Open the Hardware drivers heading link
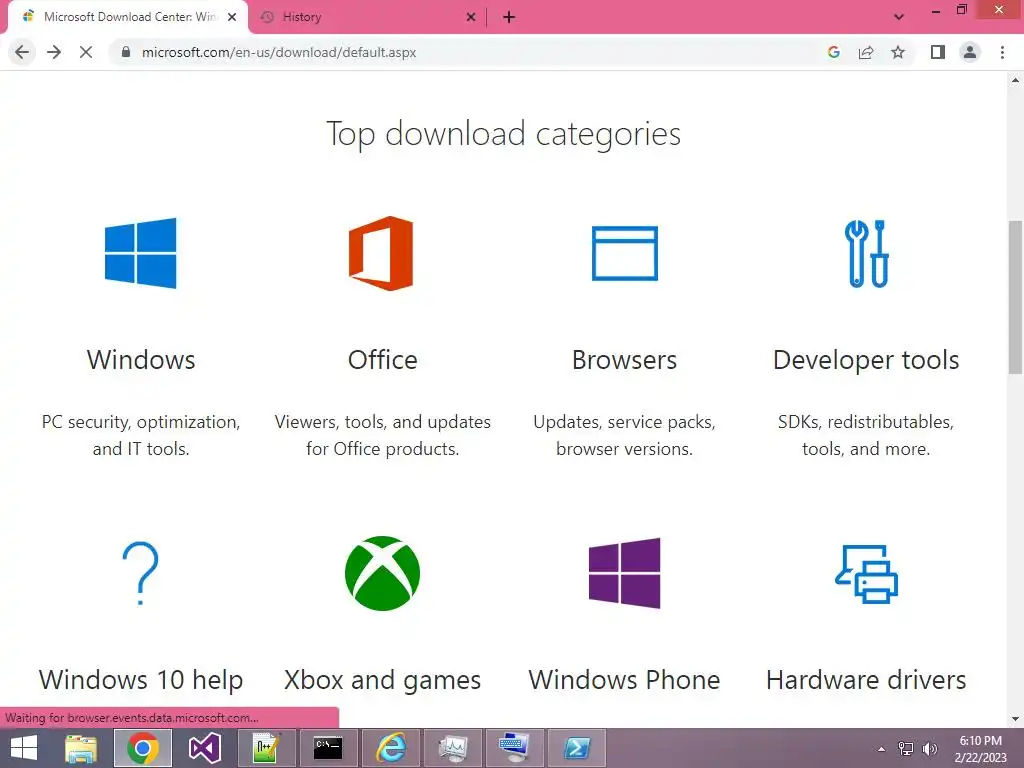Screen dimensions: 1024x768 [866, 680]
